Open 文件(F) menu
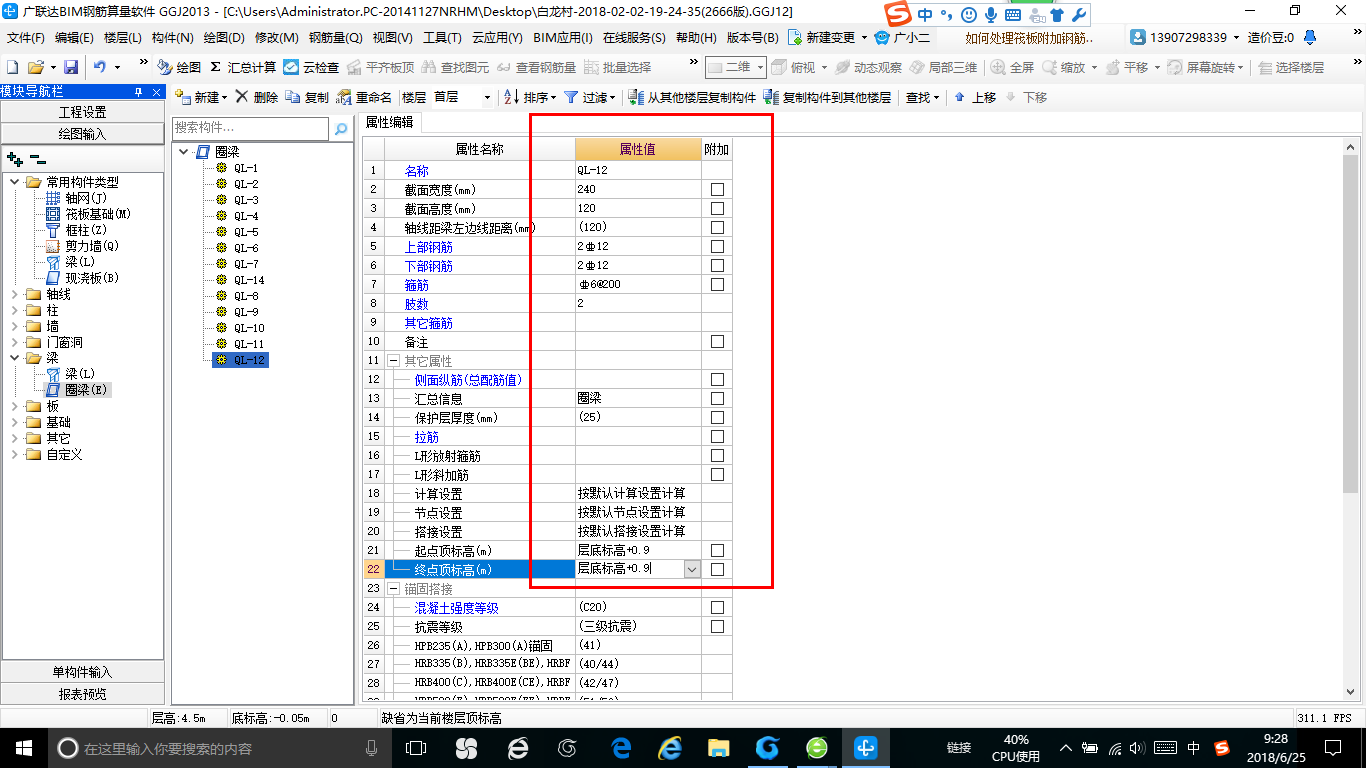The width and height of the screenshot is (1366, 768). click(x=26, y=38)
